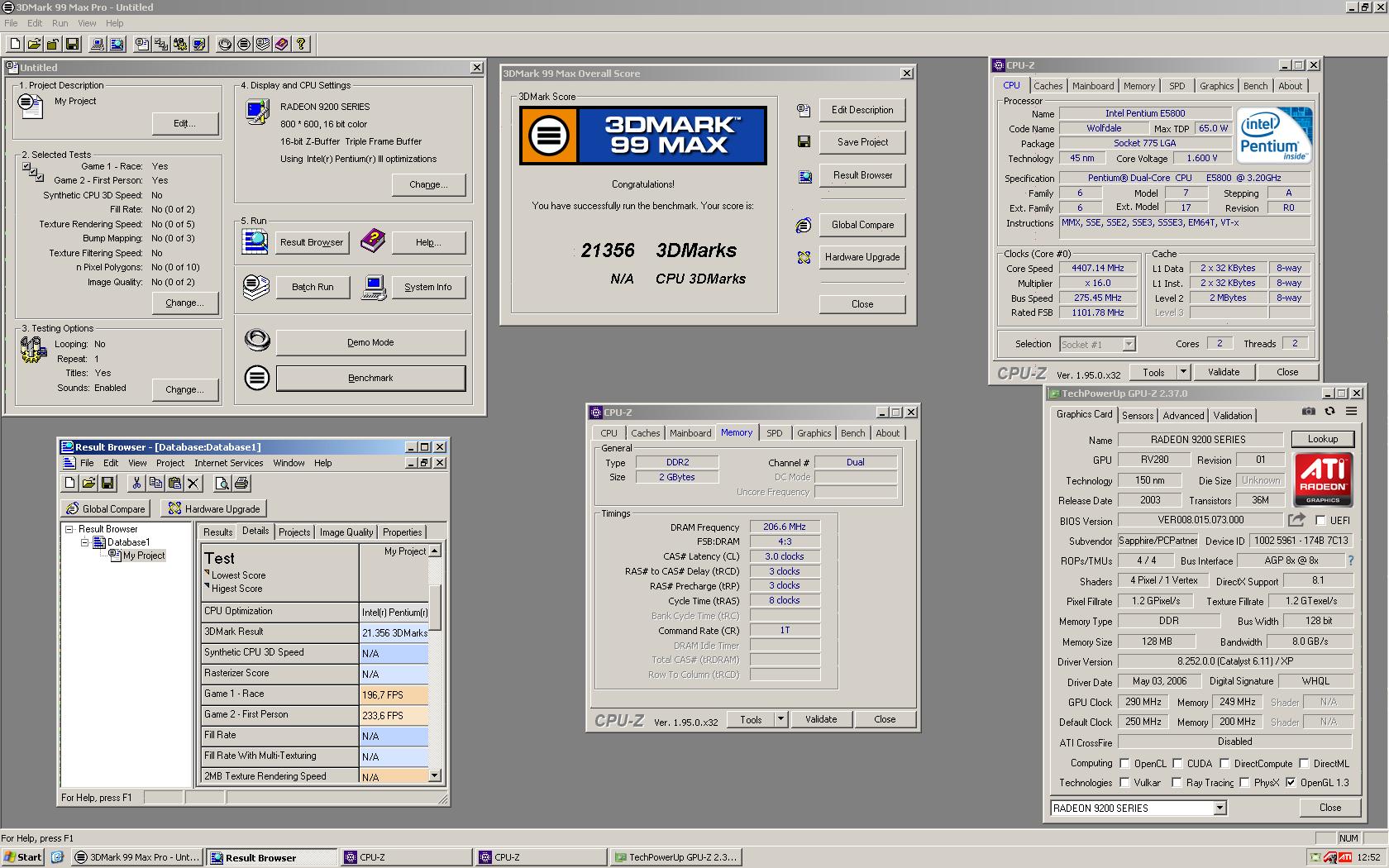1389x868 pixels.
Task: Click Save Project in the Overall Score dialog
Action: point(862,142)
